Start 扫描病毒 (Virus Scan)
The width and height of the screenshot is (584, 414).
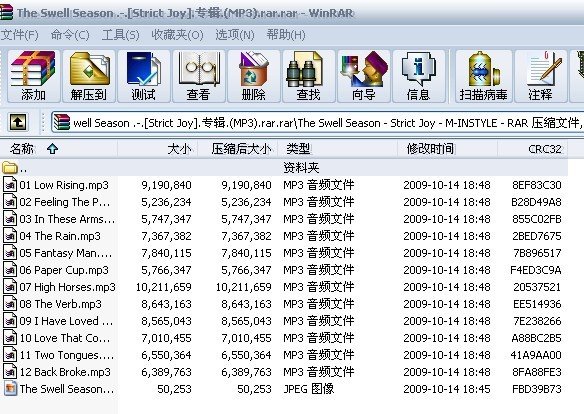click(483, 76)
